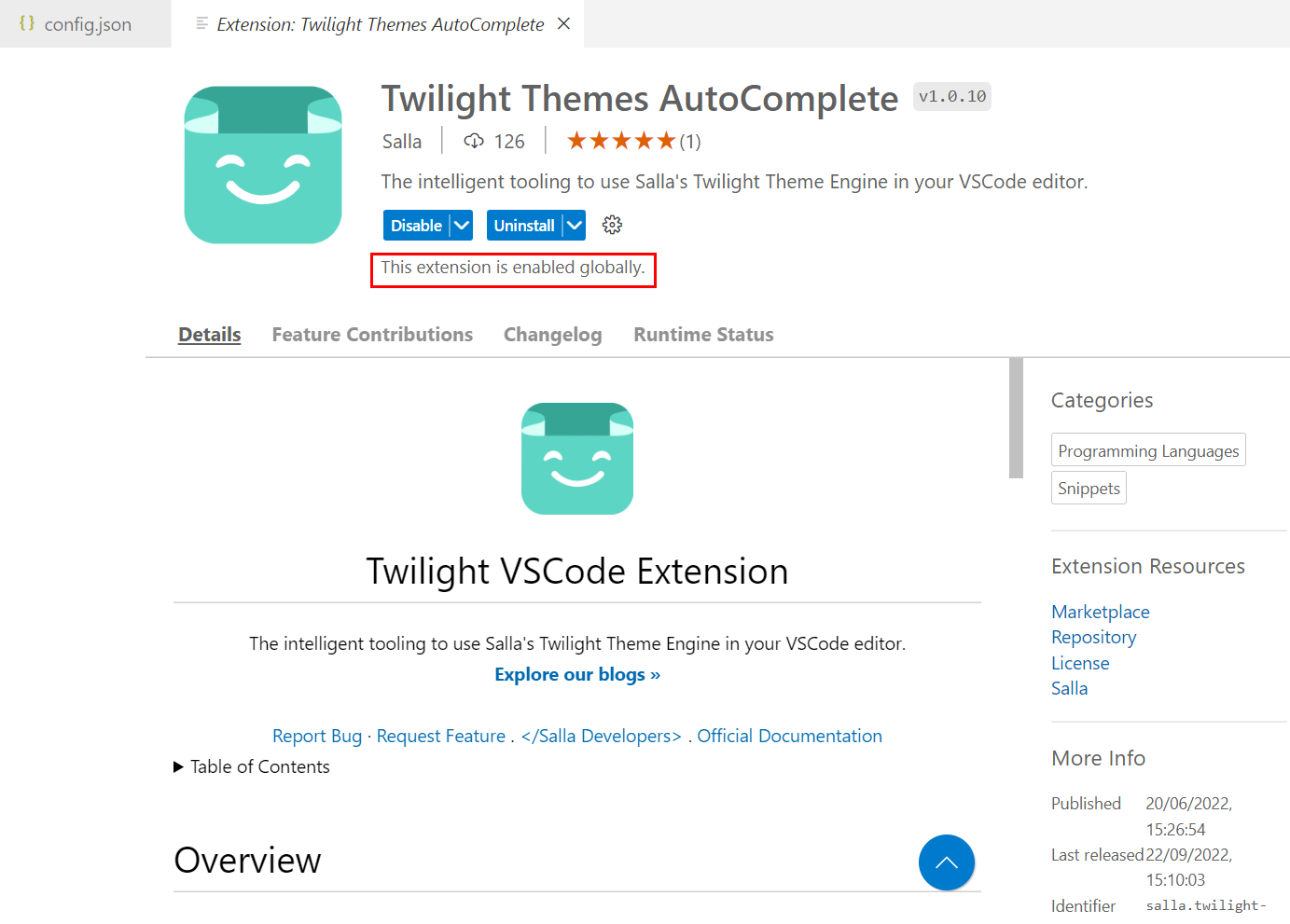
Task: Open the Repository link under Extension Resources
Action: pyautogui.click(x=1093, y=637)
